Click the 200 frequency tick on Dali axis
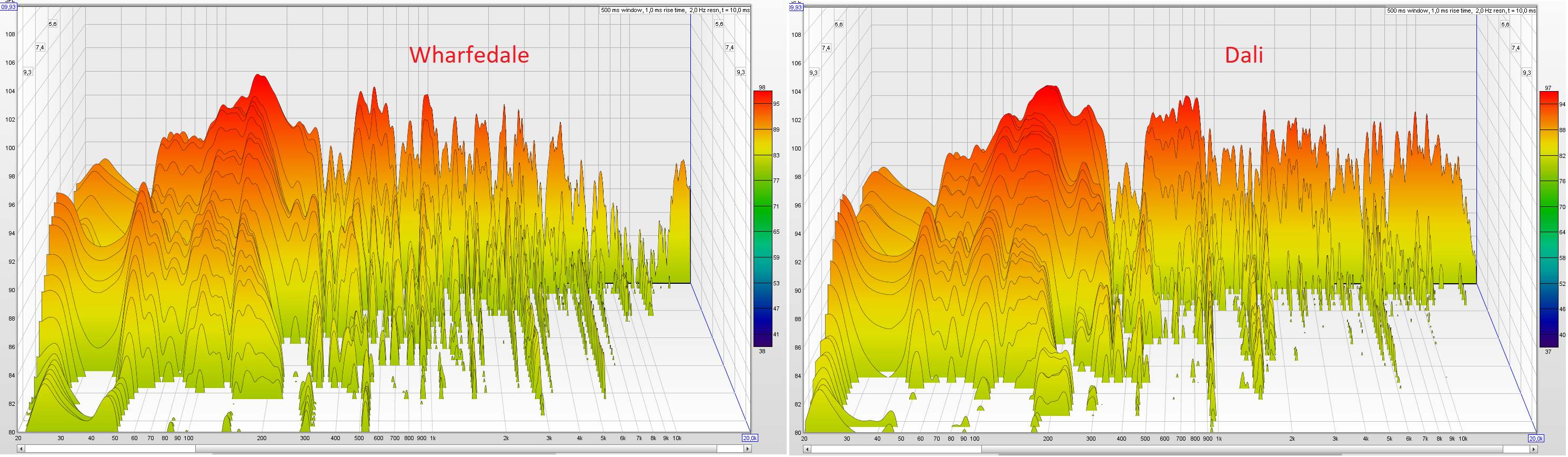Viewport: 1568px width, 457px height. 1048,439
